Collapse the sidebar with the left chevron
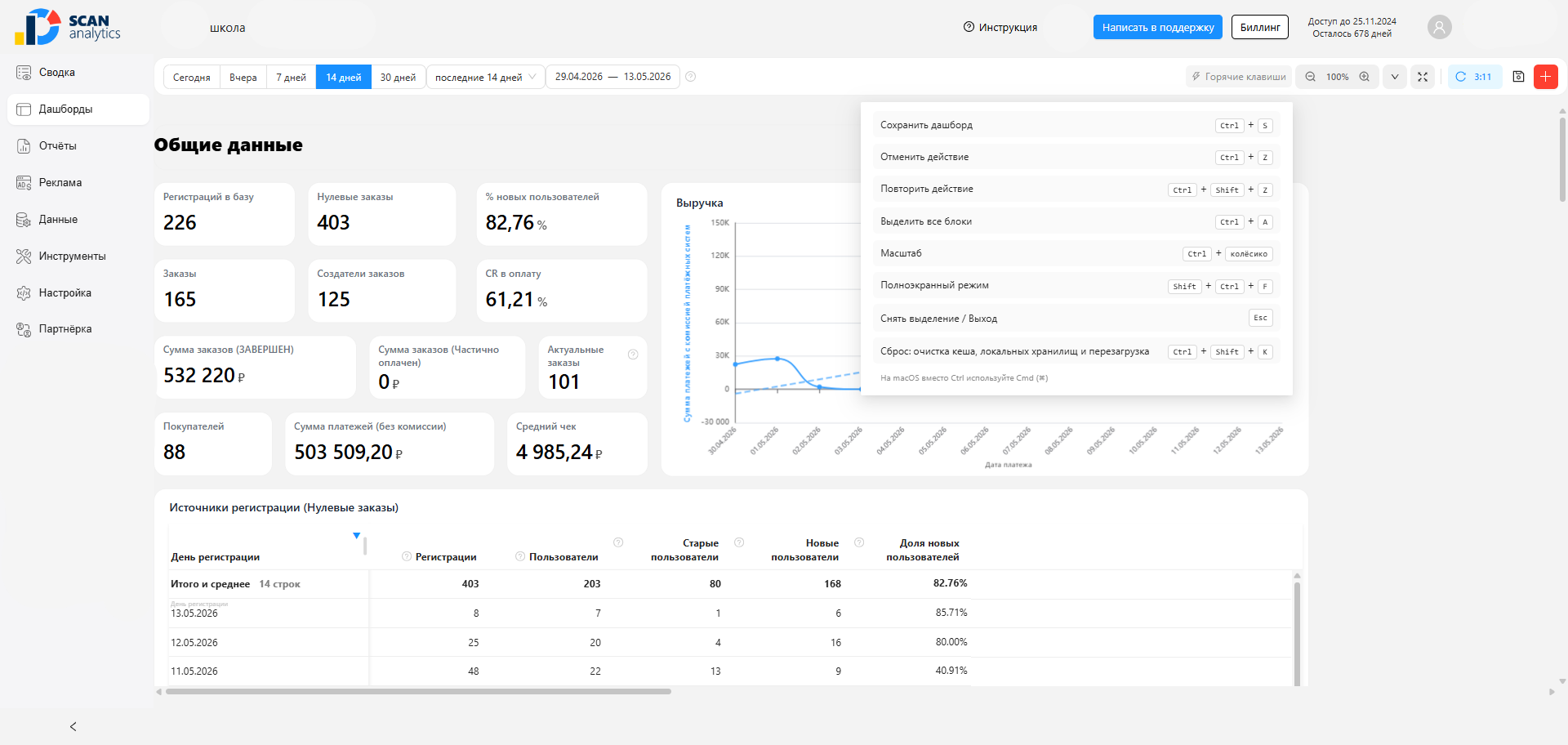 click(73, 726)
